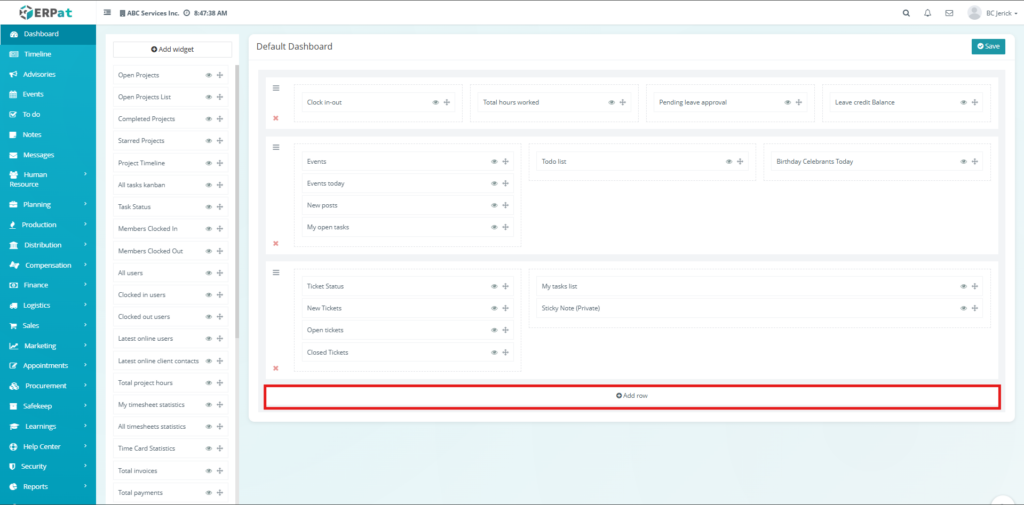
Task: Click the move icon on Clock in-out widget
Action: click(447, 102)
